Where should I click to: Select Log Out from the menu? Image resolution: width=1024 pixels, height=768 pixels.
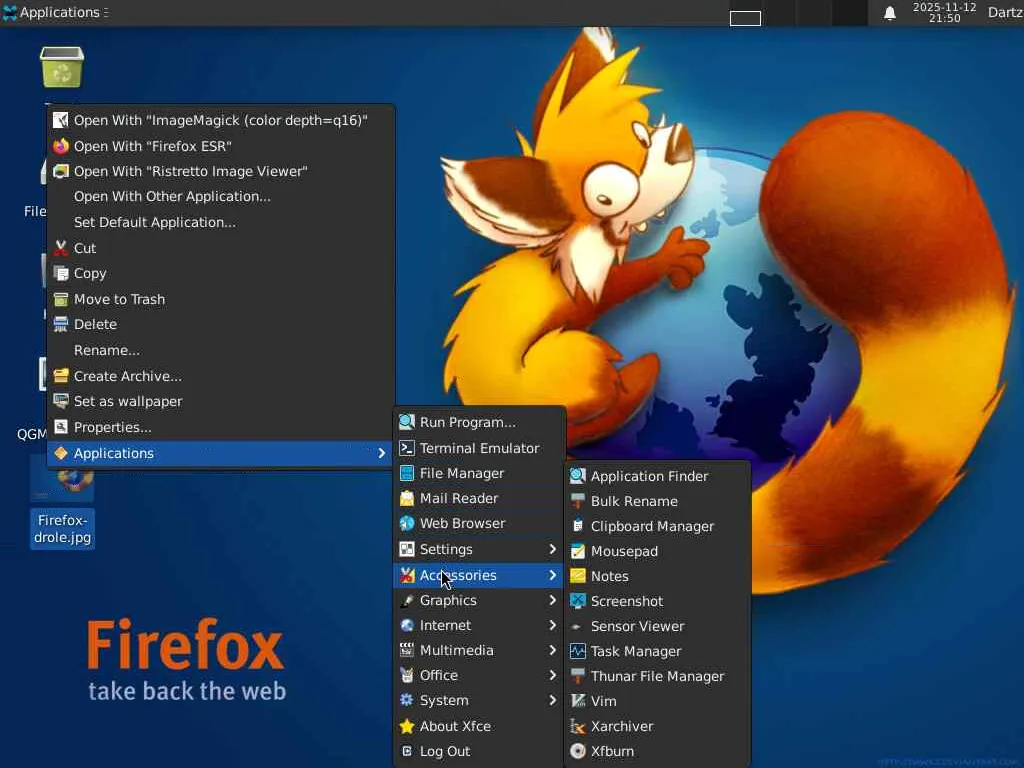(478, 751)
